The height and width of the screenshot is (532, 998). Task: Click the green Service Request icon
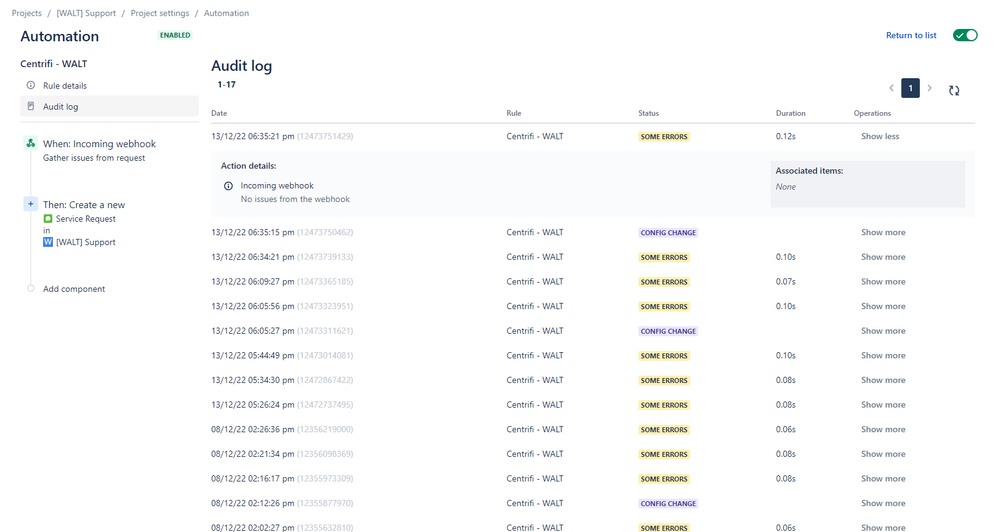[x=48, y=219]
